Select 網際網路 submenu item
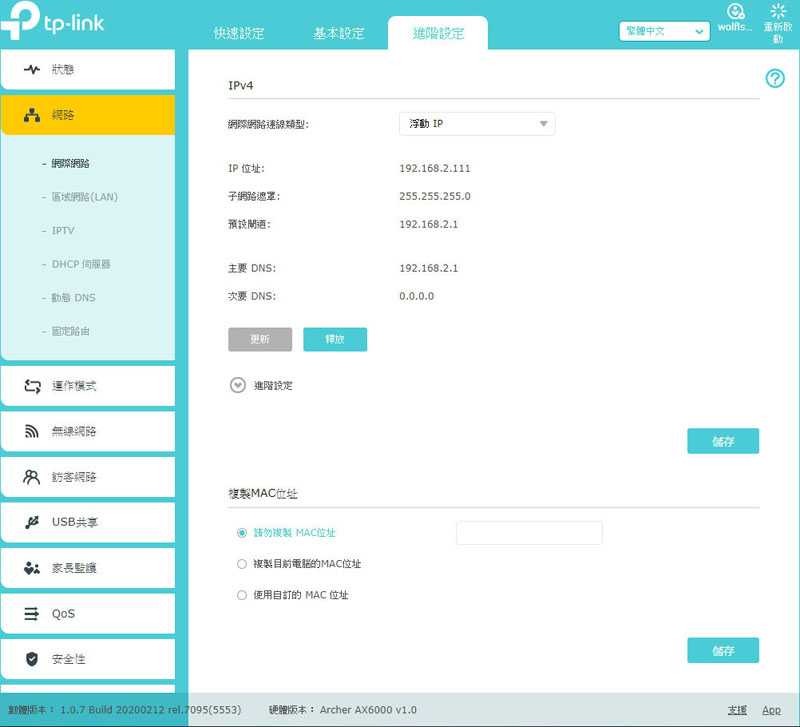Viewport: 800px width, 727px height. (x=70, y=164)
